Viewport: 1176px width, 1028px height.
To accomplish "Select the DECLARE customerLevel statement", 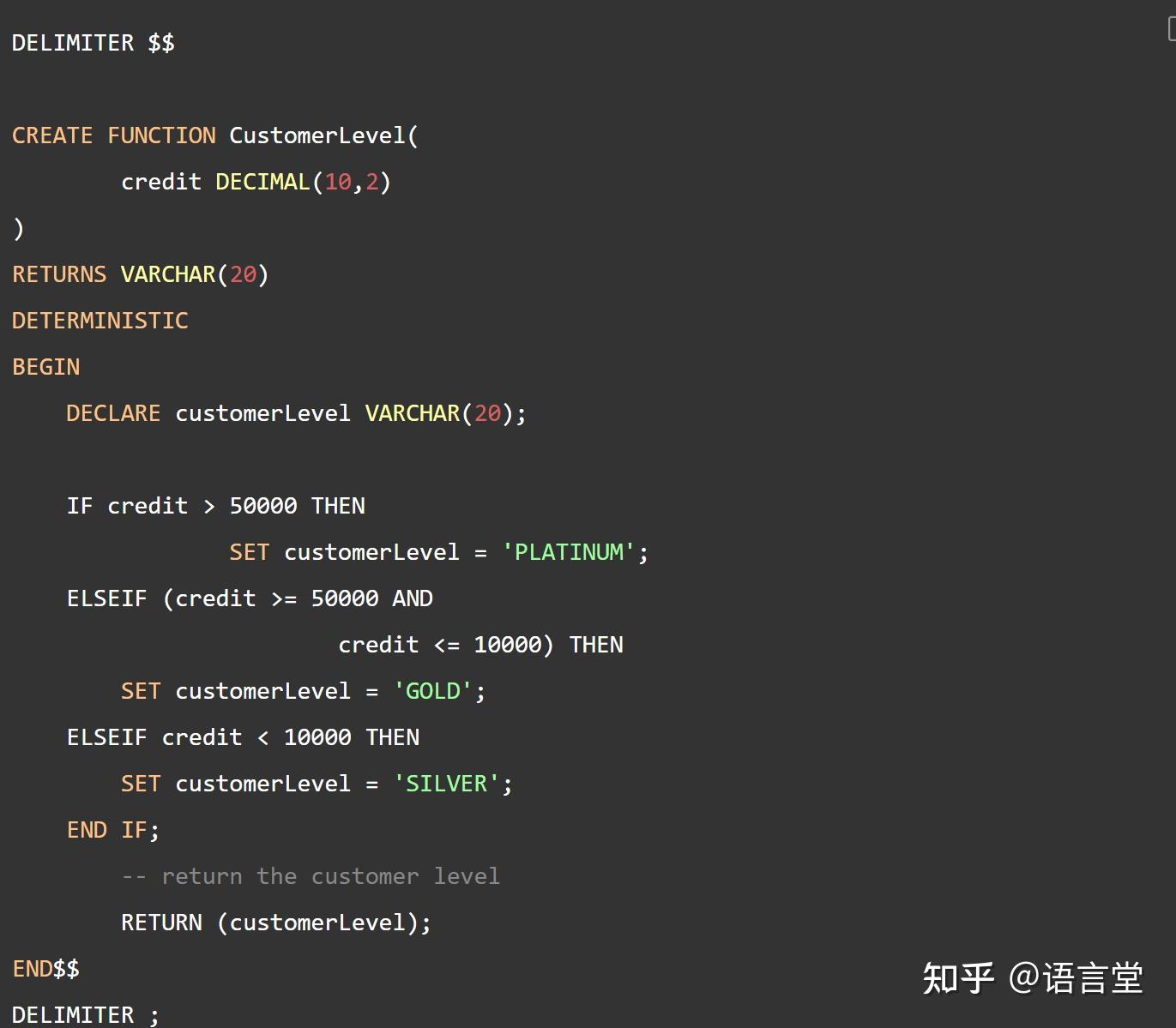I will [x=294, y=412].
